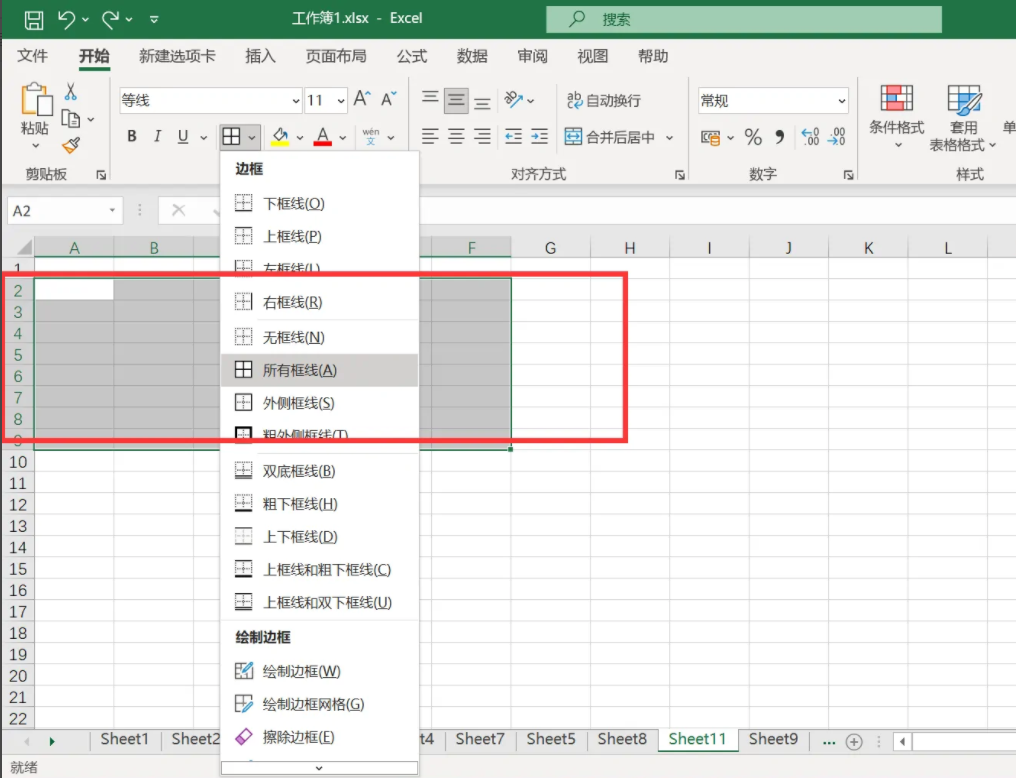Image resolution: width=1016 pixels, height=778 pixels.
Task: Toggle Wrap Text (自动换行)
Action: pyautogui.click(x=604, y=100)
